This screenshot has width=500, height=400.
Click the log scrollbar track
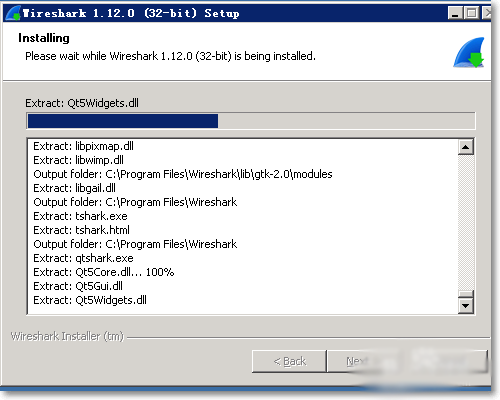click(466, 222)
